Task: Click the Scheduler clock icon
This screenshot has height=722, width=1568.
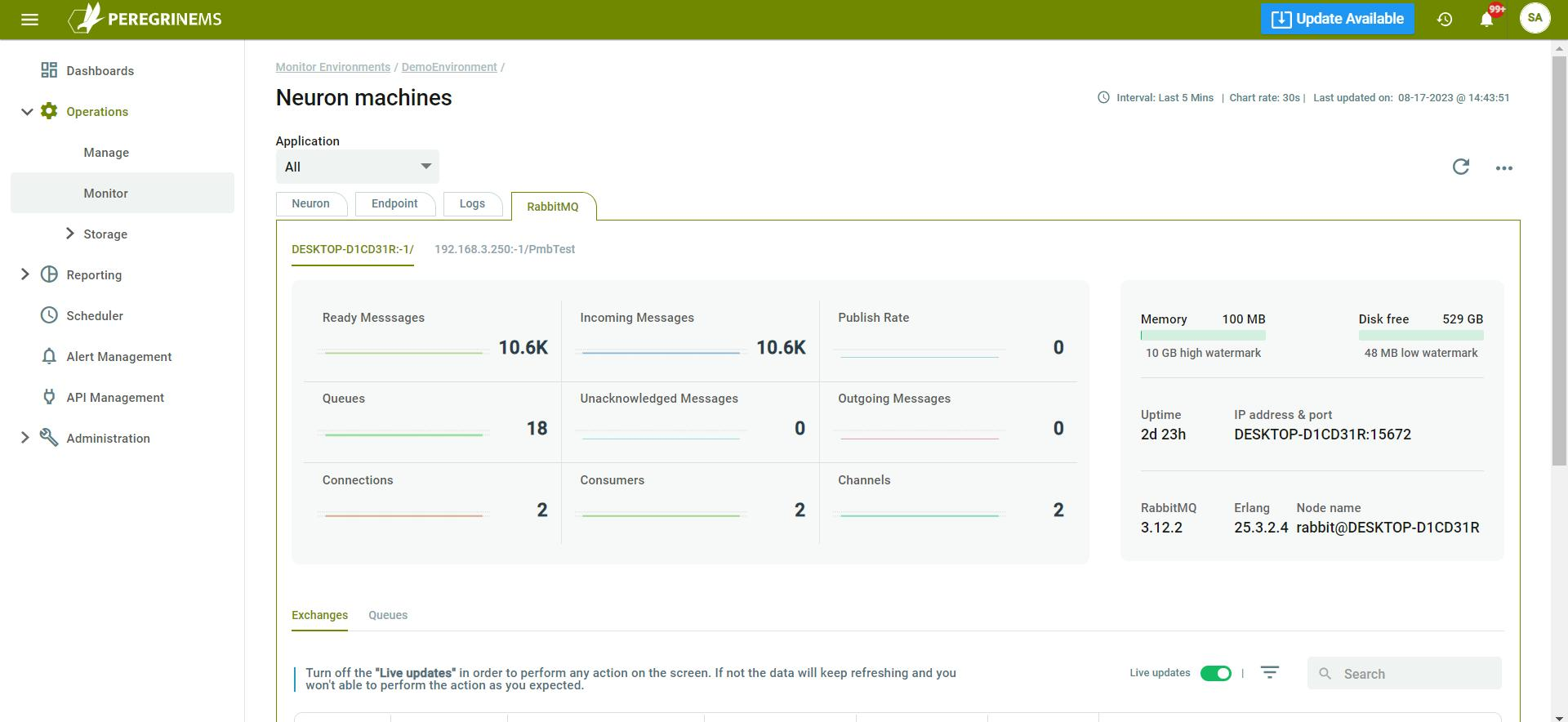Action: pos(49,315)
